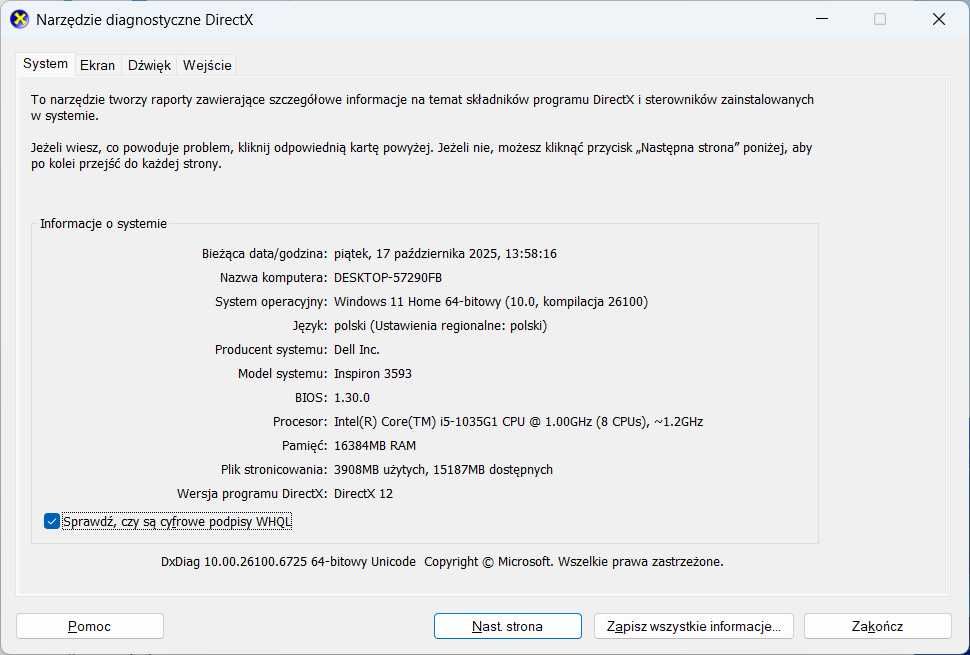
Task: Click the BIOS version 1.30.0 value
Action: 352,397
